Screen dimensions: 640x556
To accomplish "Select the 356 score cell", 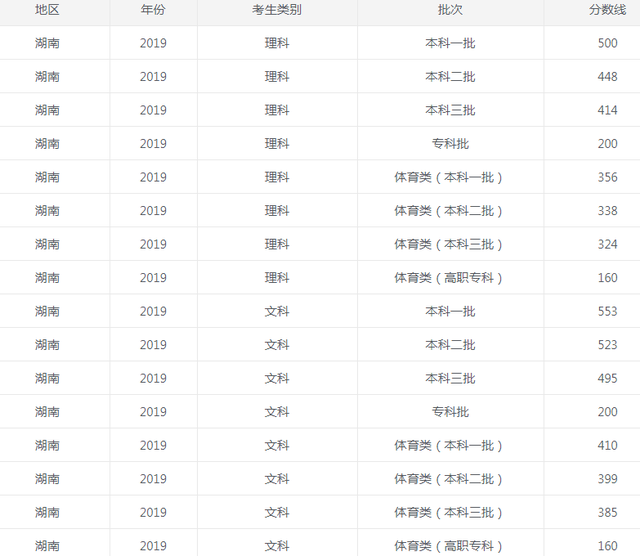I will point(607,177).
